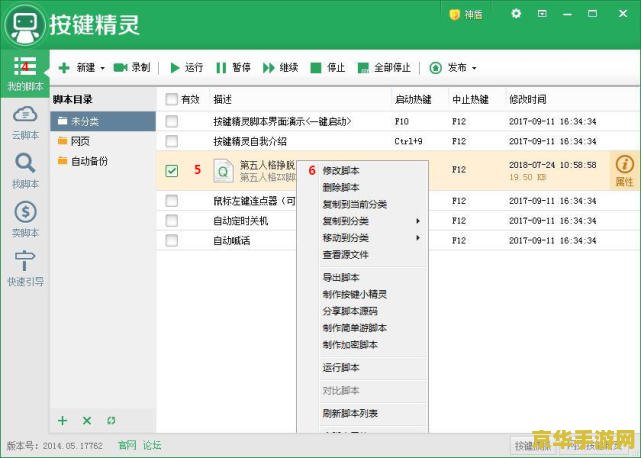Viewport: 641px width, 458px height.
Task: Resume the script with 继续
Action: tap(280, 67)
